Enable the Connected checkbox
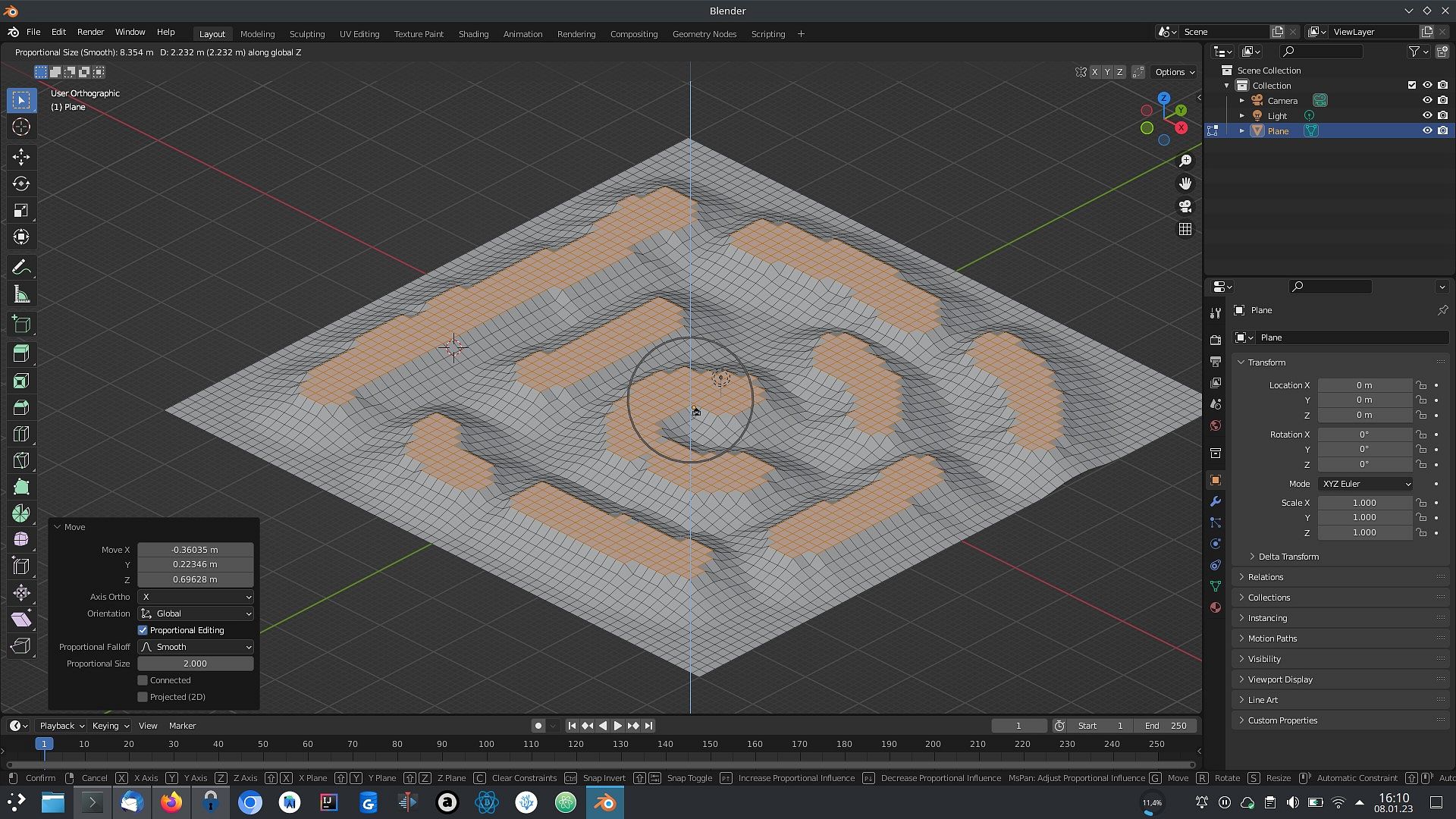The width and height of the screenshot is (1456, 819). coord(143,680)
